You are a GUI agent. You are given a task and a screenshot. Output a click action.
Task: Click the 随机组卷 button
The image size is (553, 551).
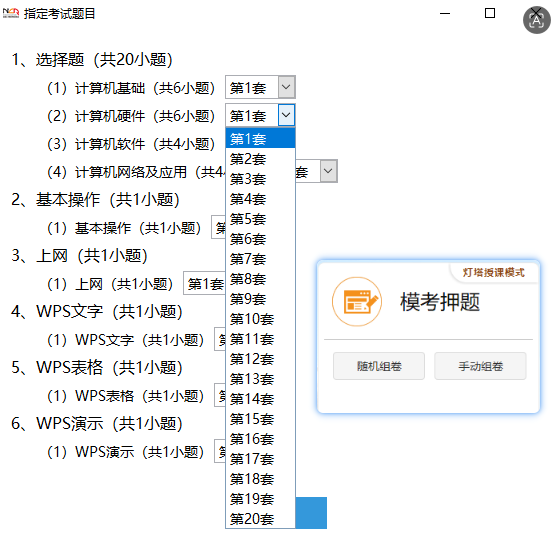point(379,366)
